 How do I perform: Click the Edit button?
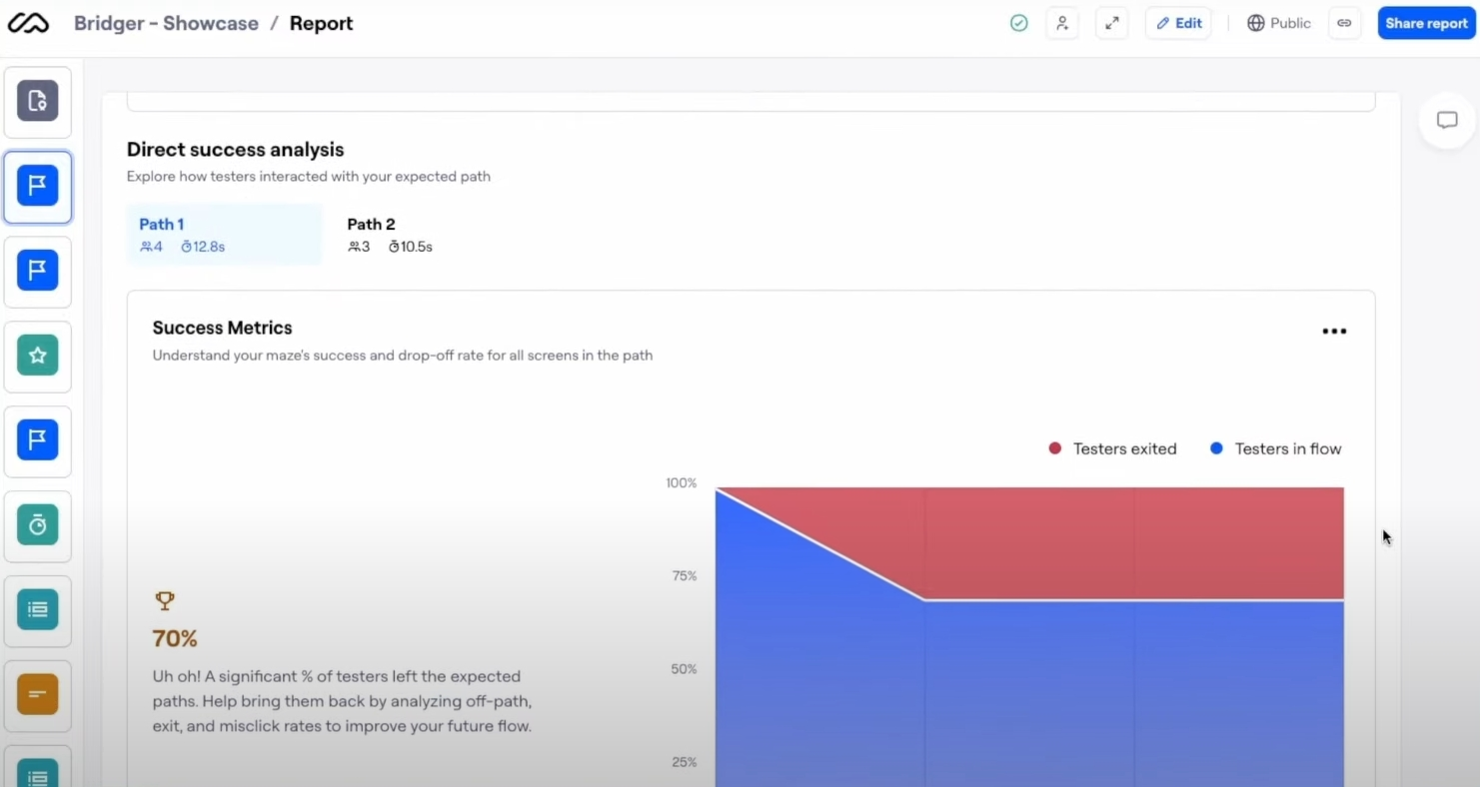coord(1178,22)
